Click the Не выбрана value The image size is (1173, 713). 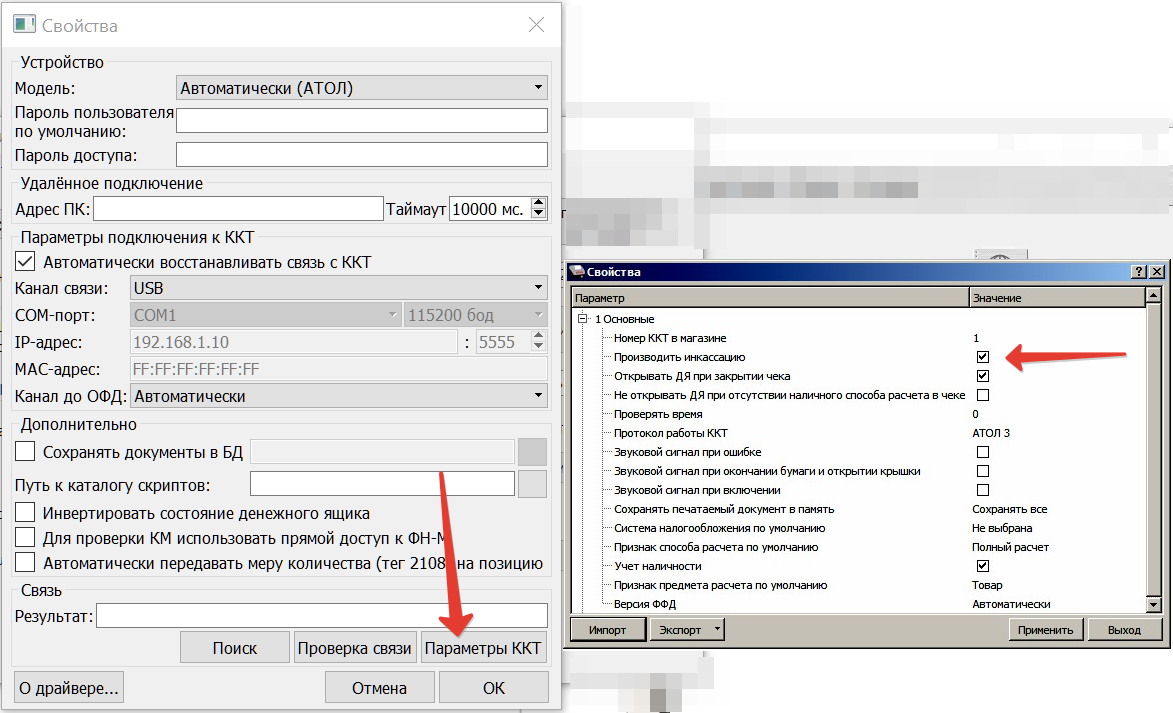1002,528
